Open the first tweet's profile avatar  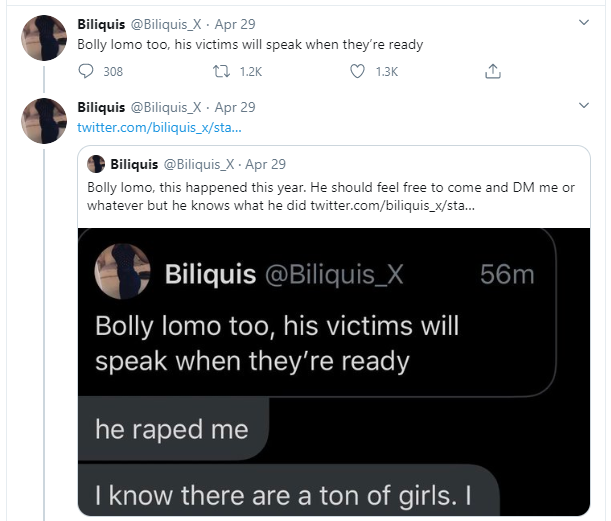[44, 38]
